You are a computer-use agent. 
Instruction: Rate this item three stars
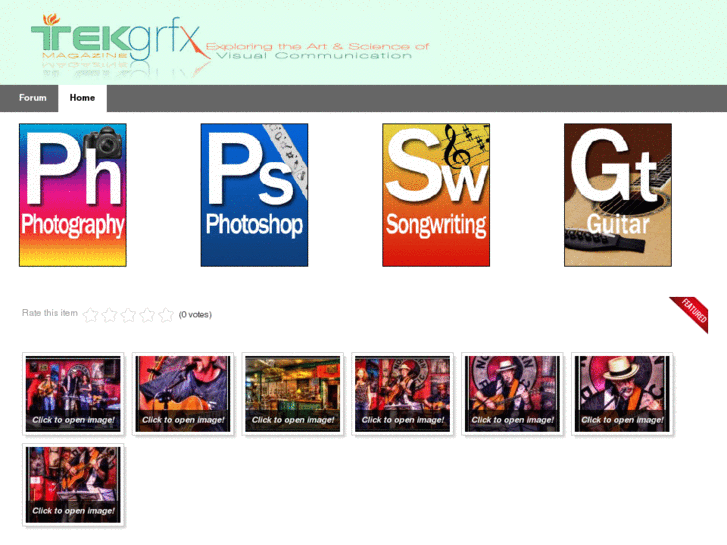(x=128, y=315)
